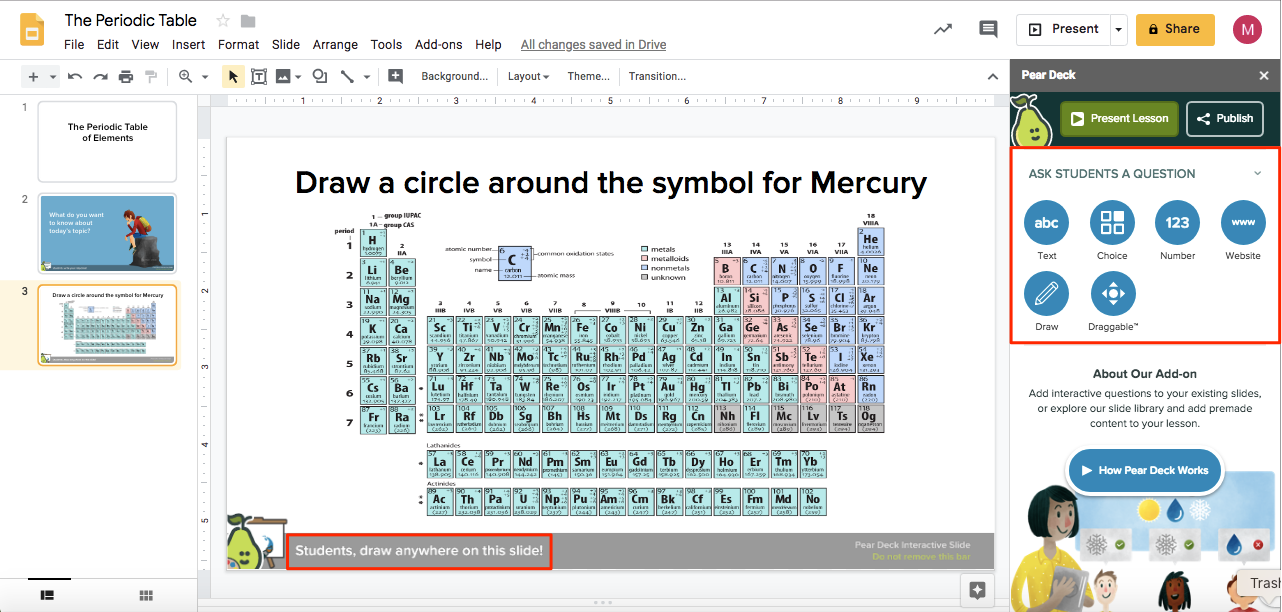Open the View menu
The image size is (1282, 612).
[145, 45]
